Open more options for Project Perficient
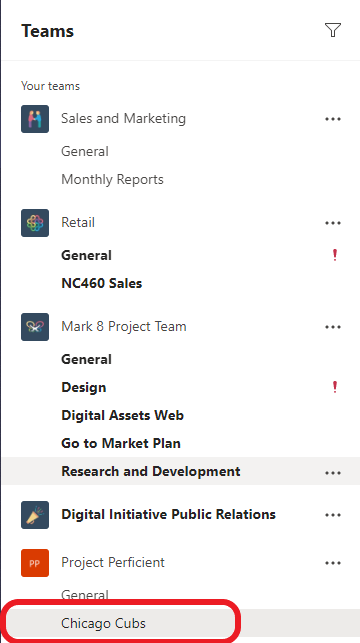 pyautogui.click(x=333, y=563)
